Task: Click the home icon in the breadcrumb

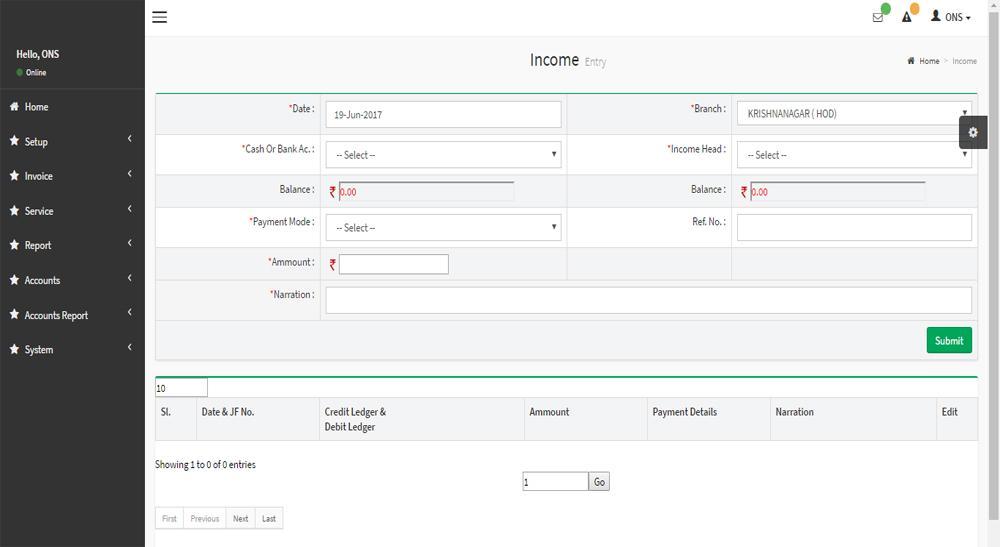Action: pyautogui.click(x=911, y=61)
